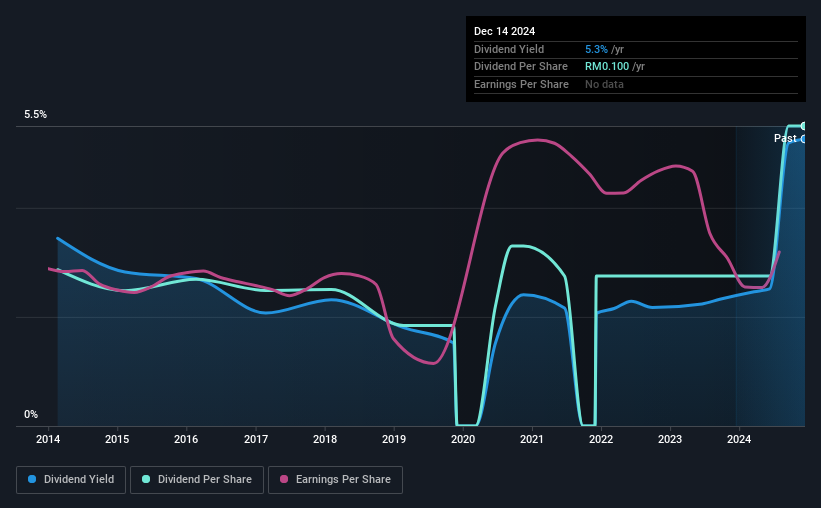
Task: Click the Past label in the chart
Action: (785, 138)
